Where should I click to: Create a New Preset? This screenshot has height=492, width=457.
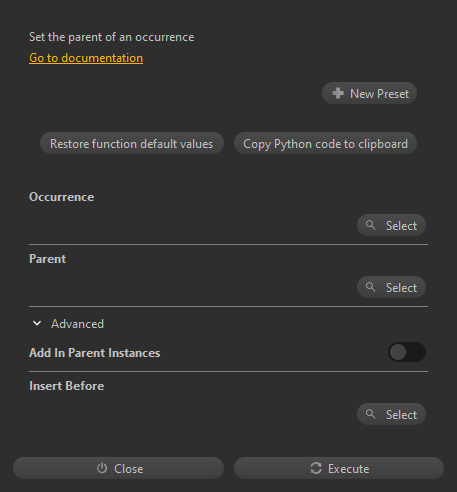click(x=369, y=93)
